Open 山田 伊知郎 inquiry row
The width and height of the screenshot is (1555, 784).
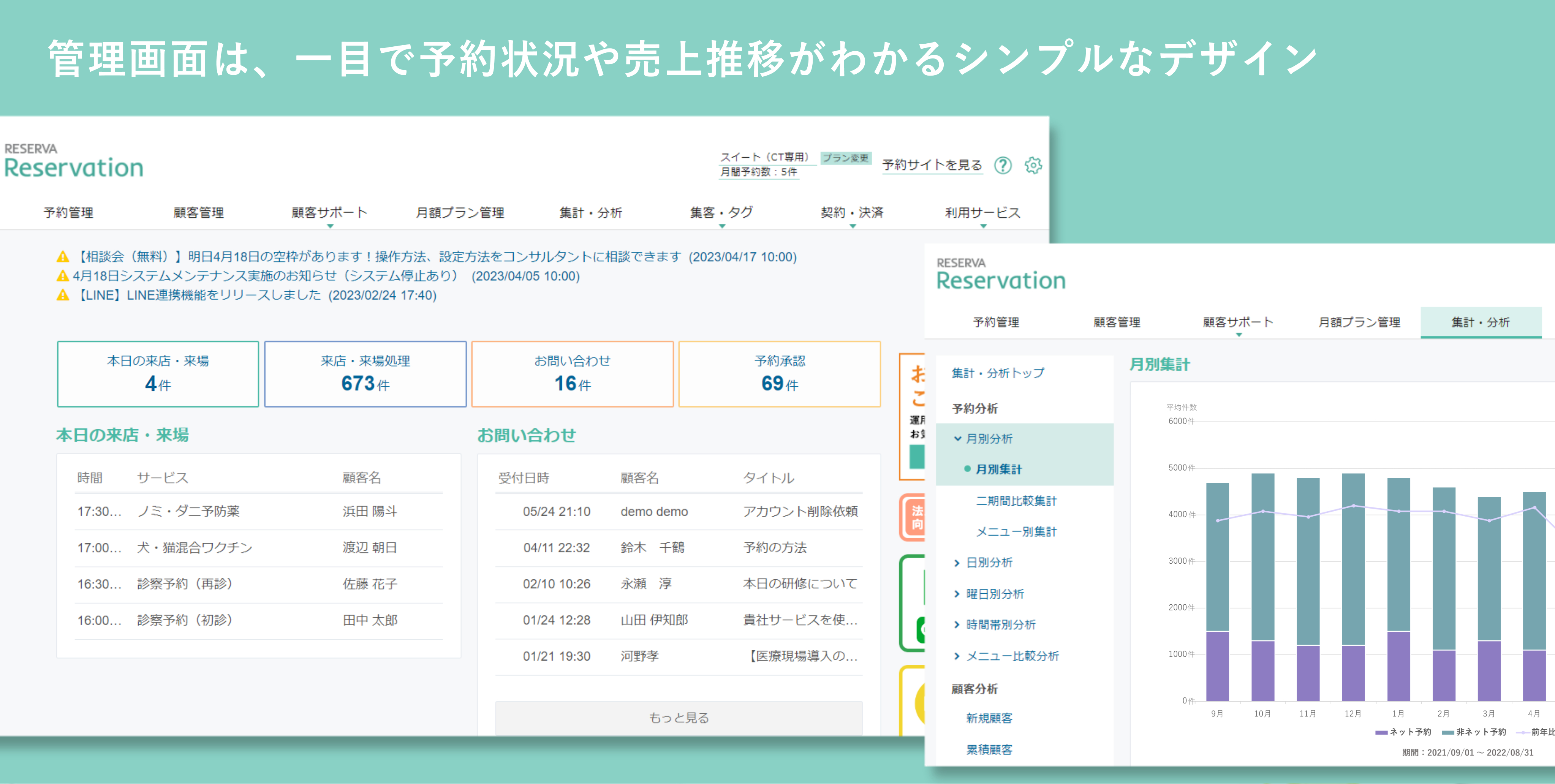[x=679, y=620]
